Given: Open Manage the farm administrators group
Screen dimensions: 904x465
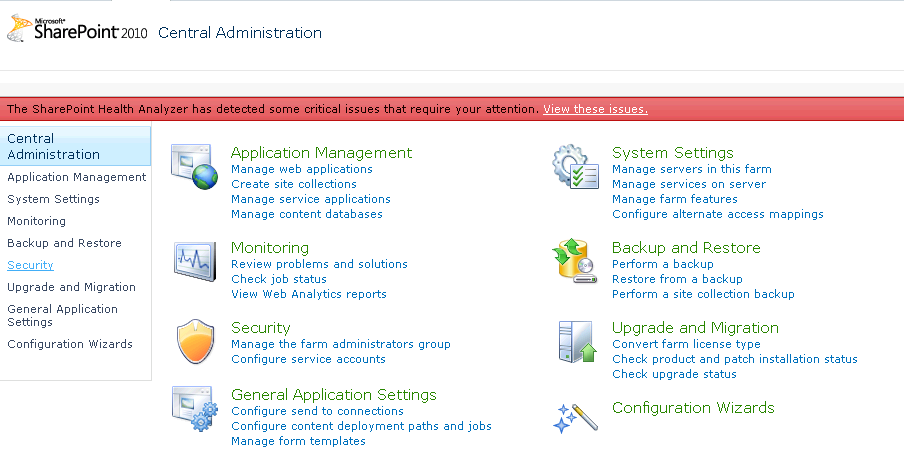Looking at the screenshot, I should 341,345.
